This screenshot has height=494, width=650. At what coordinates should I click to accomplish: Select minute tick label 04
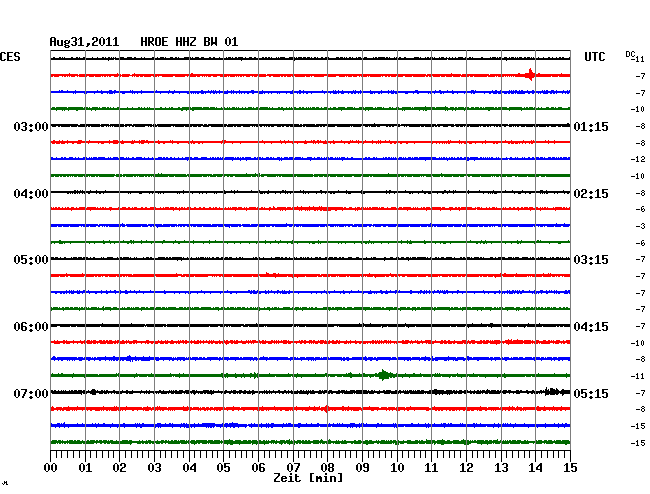click(x=189, y=468)
